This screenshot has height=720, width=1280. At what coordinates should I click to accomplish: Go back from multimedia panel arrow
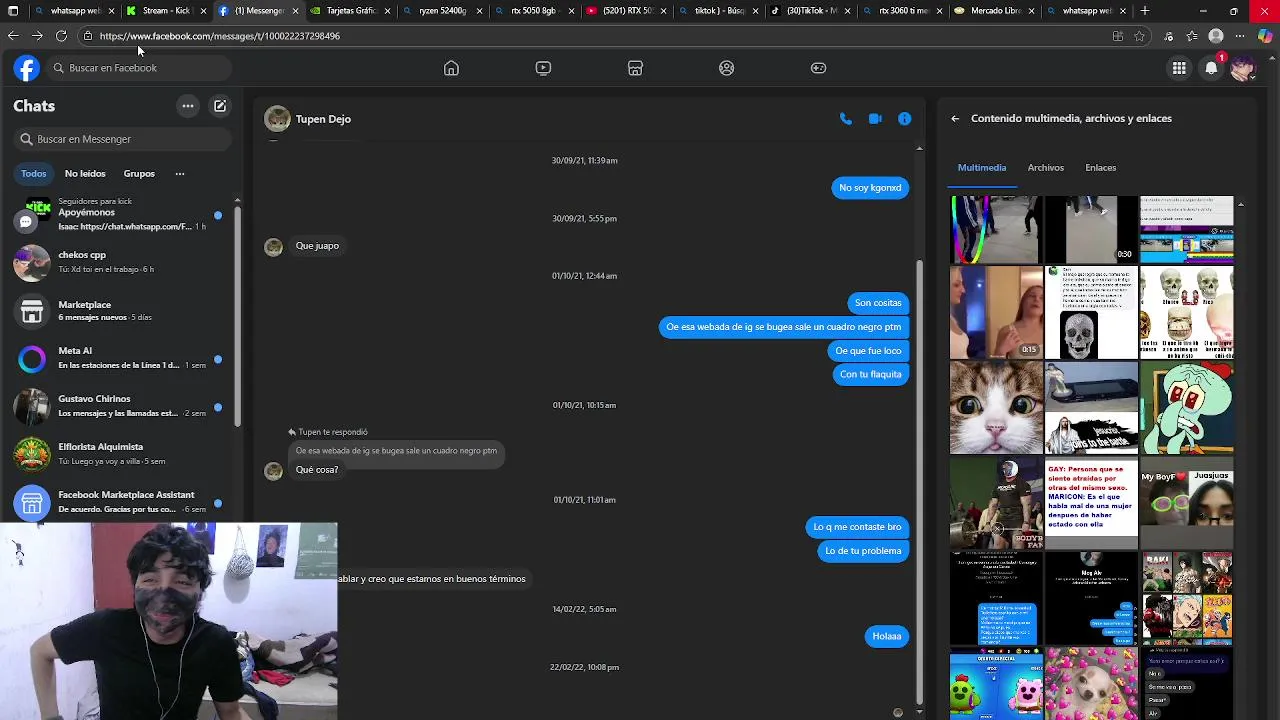click(x=955, y=119)
